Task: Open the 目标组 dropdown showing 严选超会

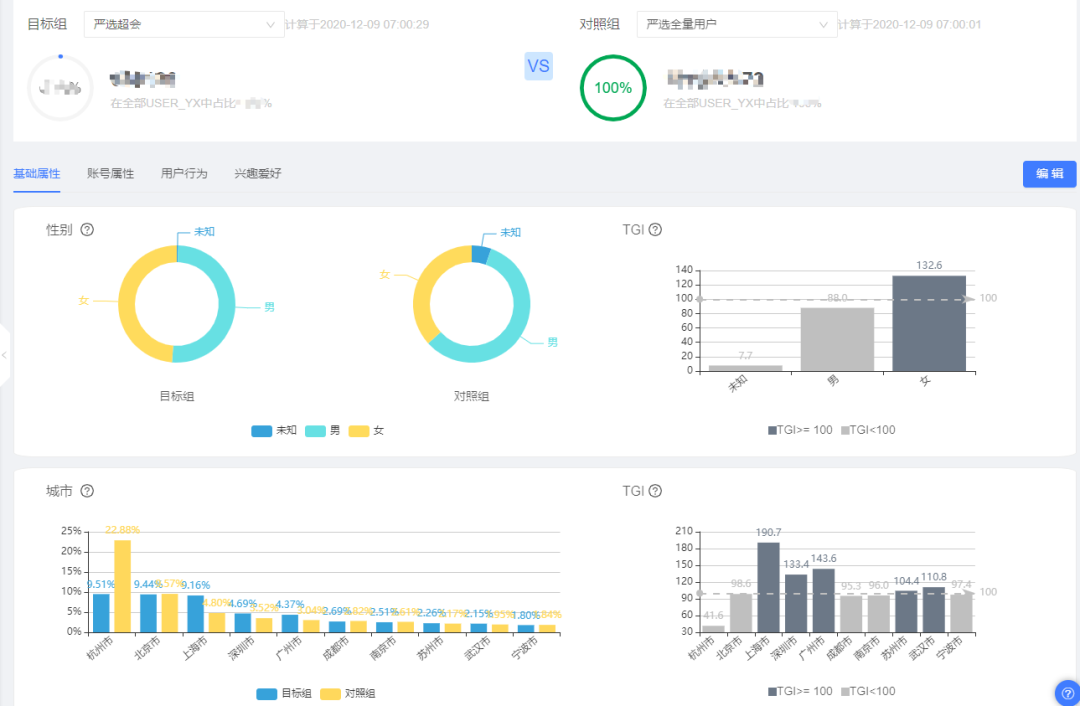Action: (184, 24)
